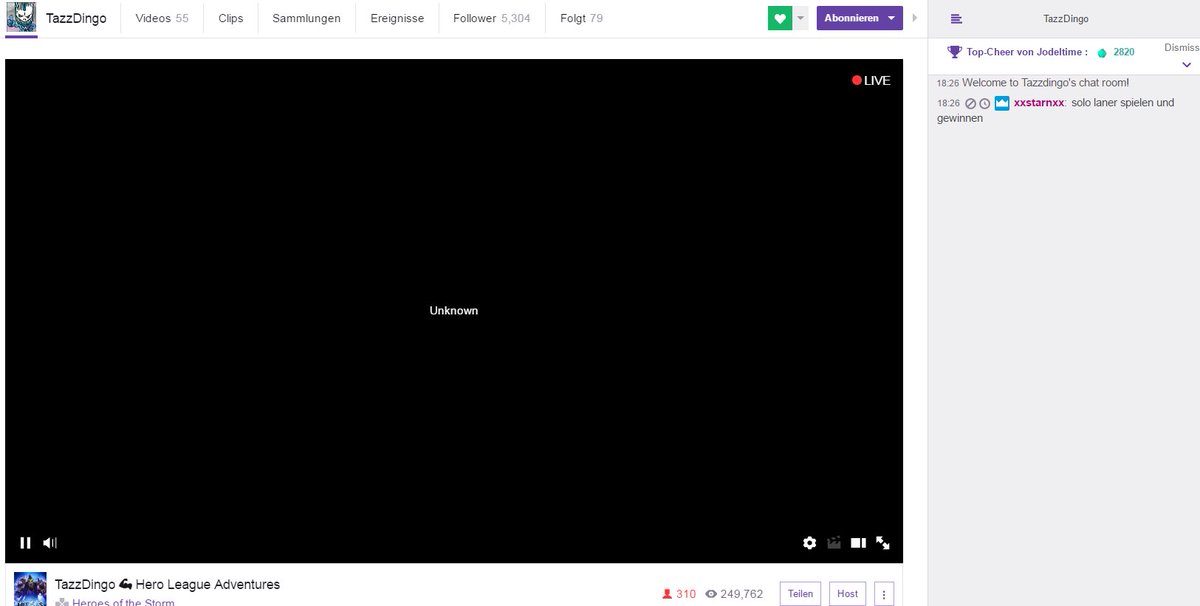Image resolution: width=1200 pixels, height=606 pixels.
Task: Click the total views count 249,762
Action: tap(734, 594)
